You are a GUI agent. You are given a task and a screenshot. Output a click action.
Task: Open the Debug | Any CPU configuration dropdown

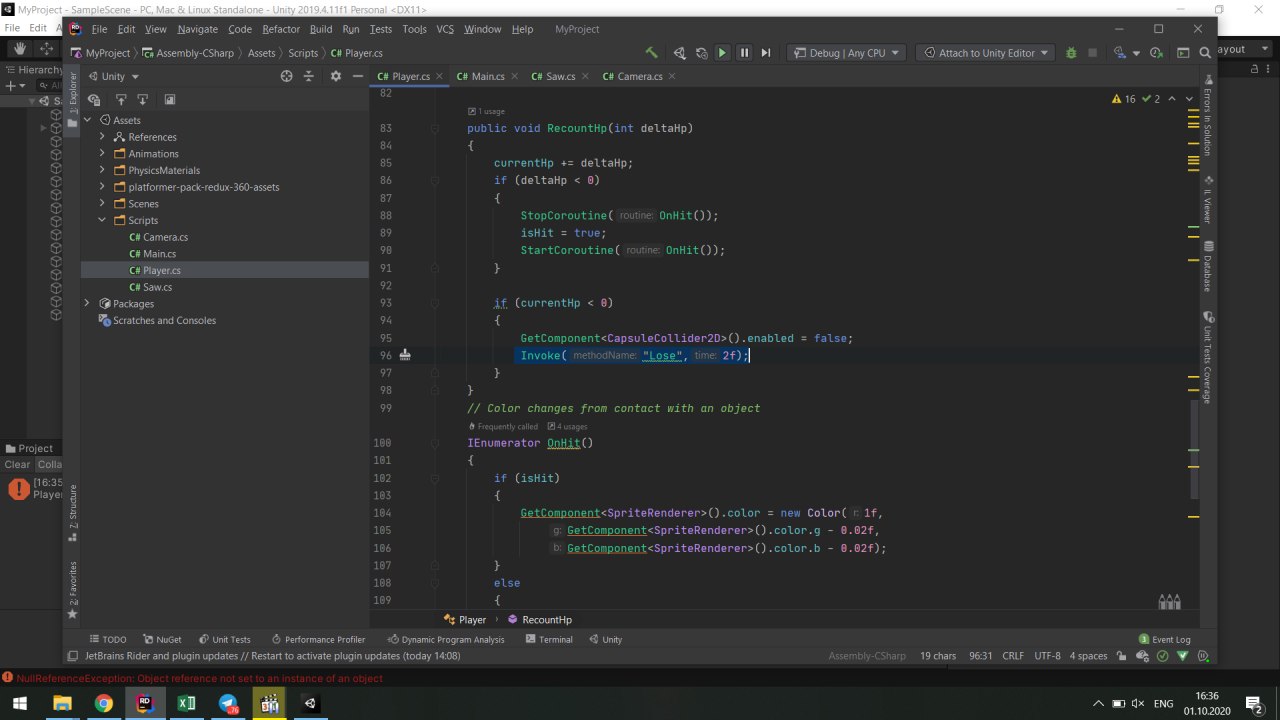coord(846,53)
